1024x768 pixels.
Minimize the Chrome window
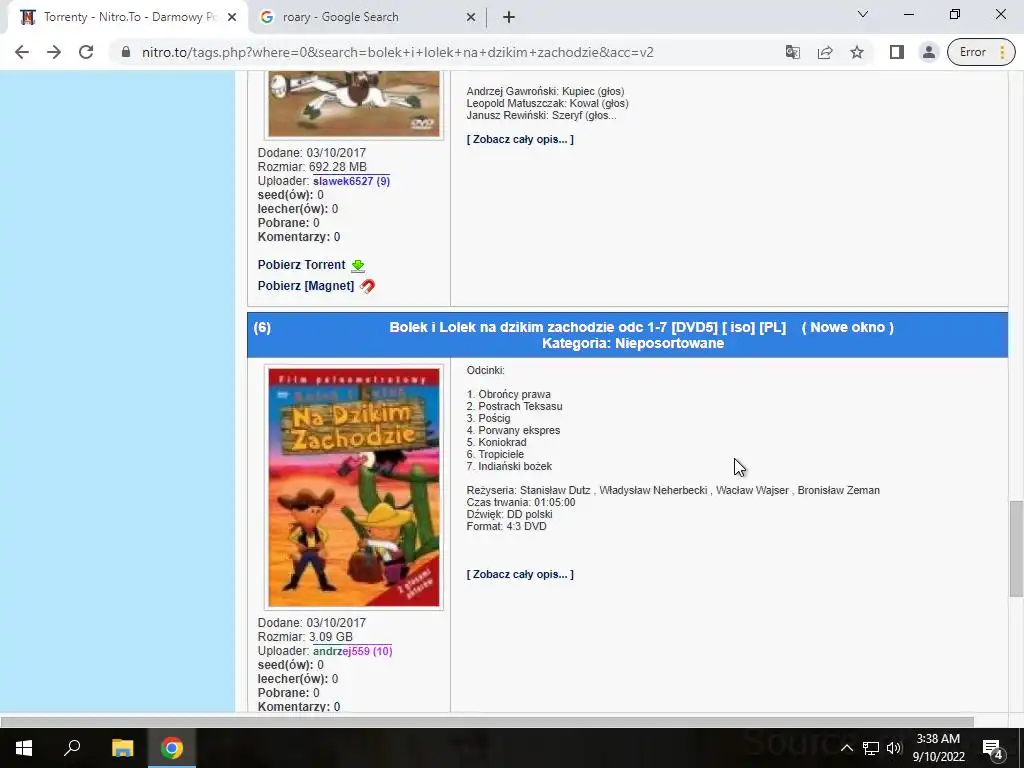[x=909, y=14]
